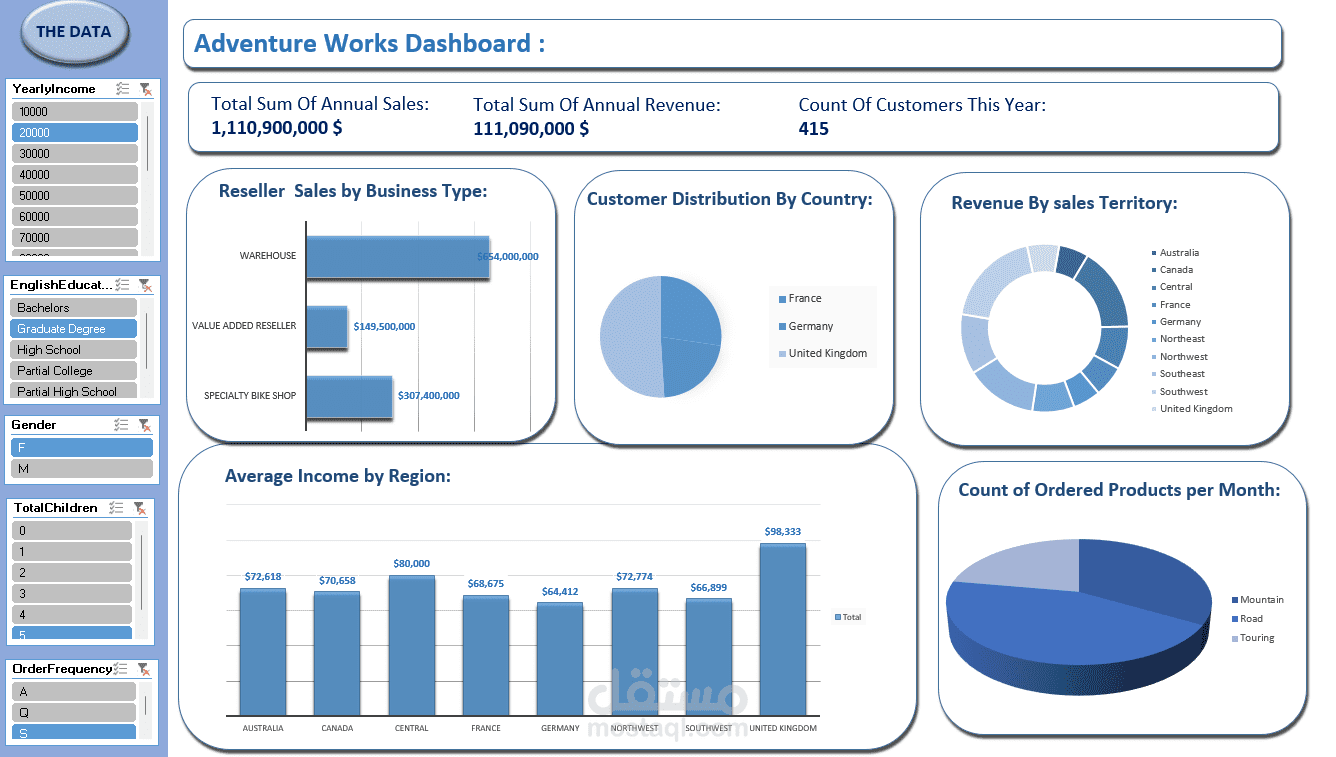Click the VALUE ADDED RESELLER bar
Screen dimensions: 1336x757
[326, 327]
